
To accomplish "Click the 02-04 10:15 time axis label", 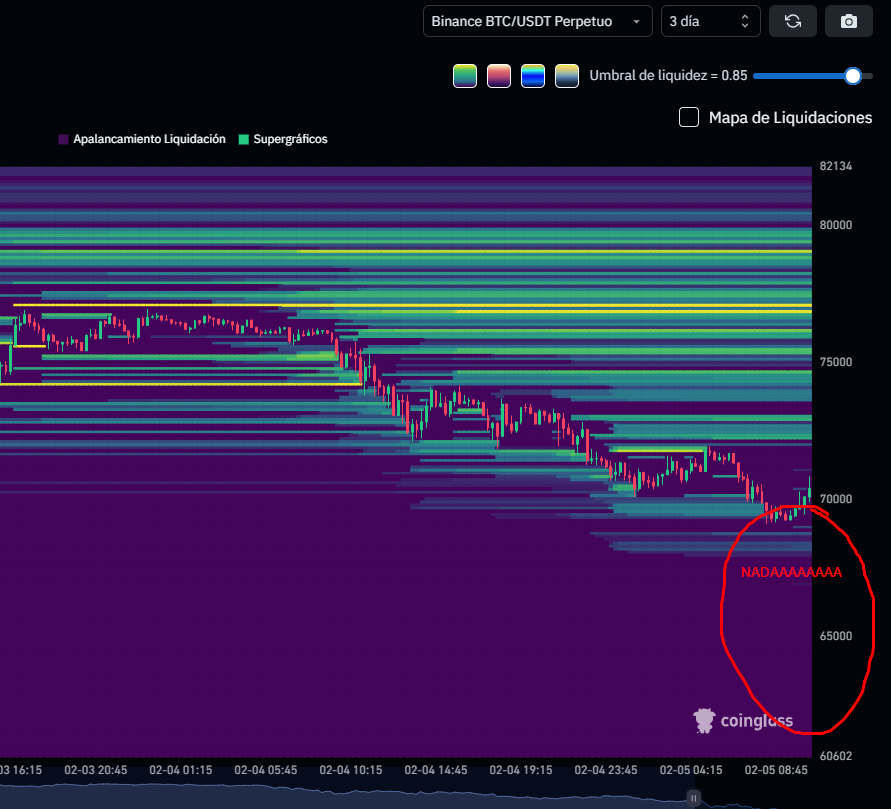I will (x=351, y=770).
